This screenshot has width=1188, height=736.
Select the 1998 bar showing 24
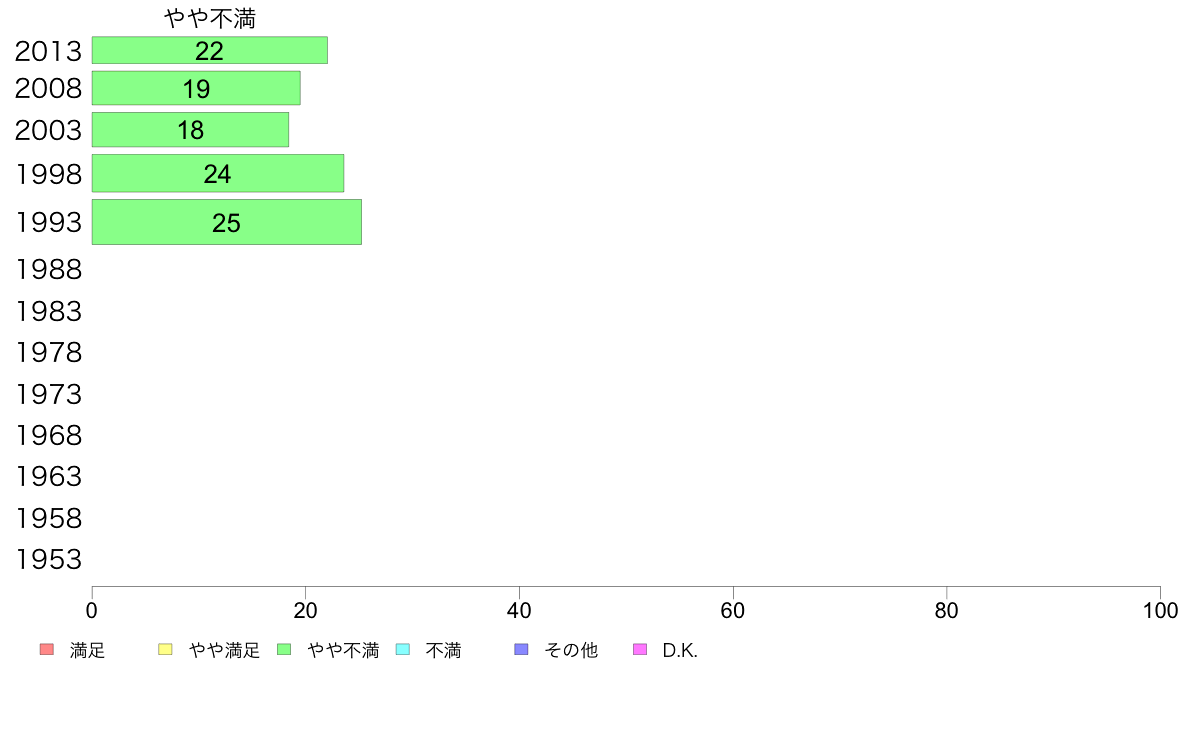218,174
